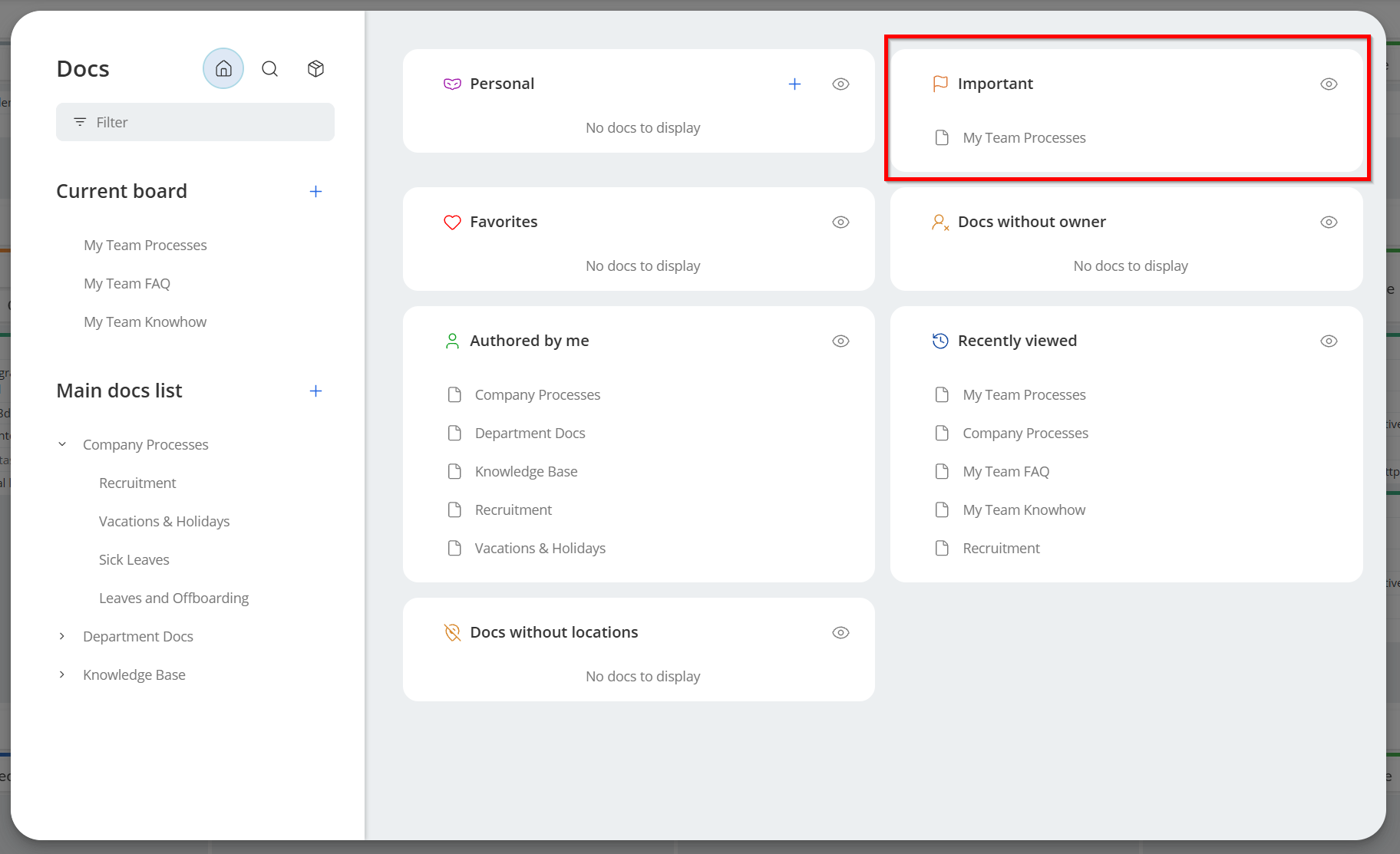Screen dimensions: 1400x854
Task: Click the Favorites heart icon
Action: pos(452,223)
